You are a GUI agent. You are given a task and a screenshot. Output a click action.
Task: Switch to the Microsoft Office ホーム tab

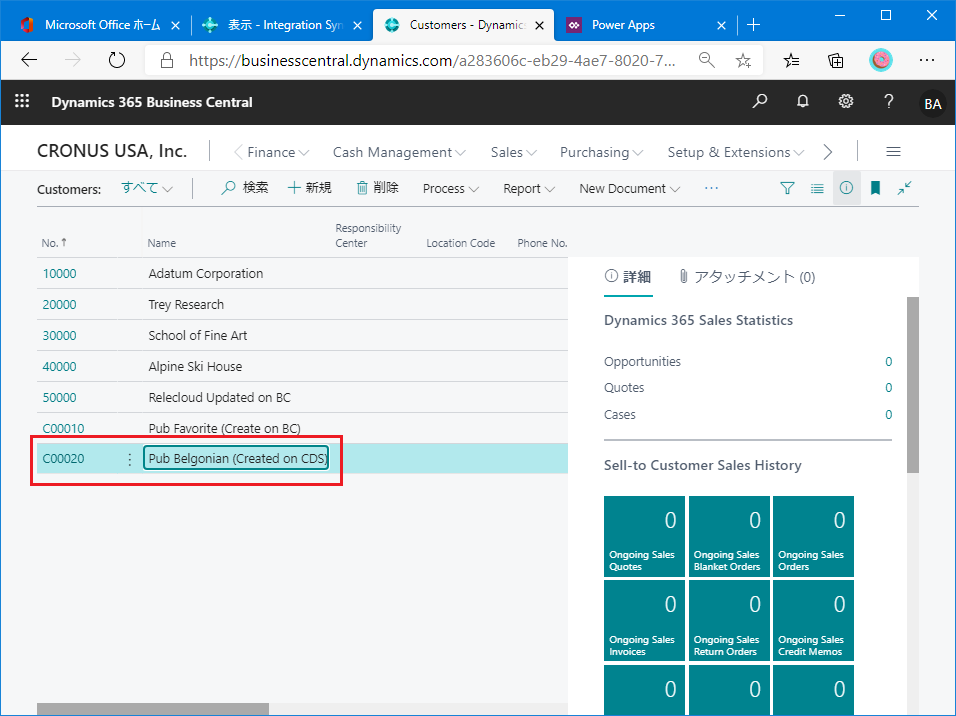(x=97, y=25)
